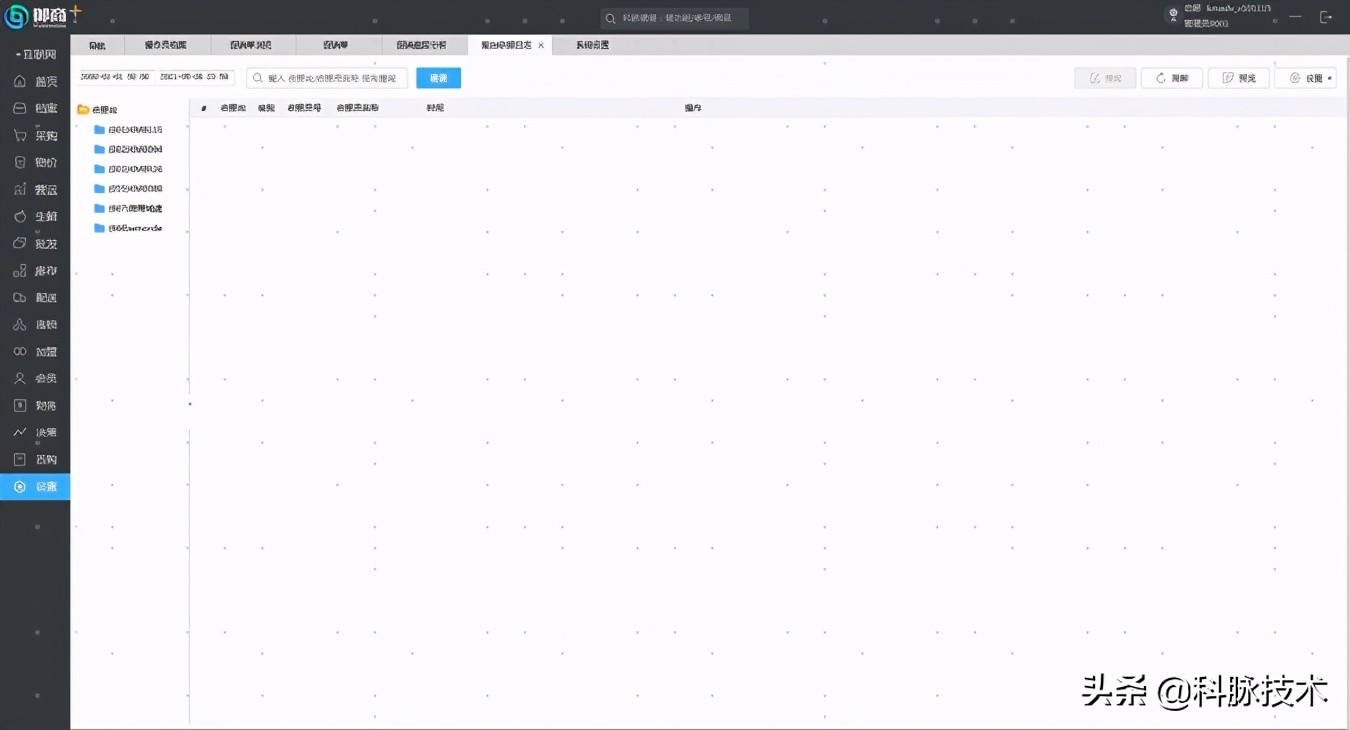The image size is (1350, 730).
Task: Select the last blue subfolder in tree
Action: click(128, 228)
